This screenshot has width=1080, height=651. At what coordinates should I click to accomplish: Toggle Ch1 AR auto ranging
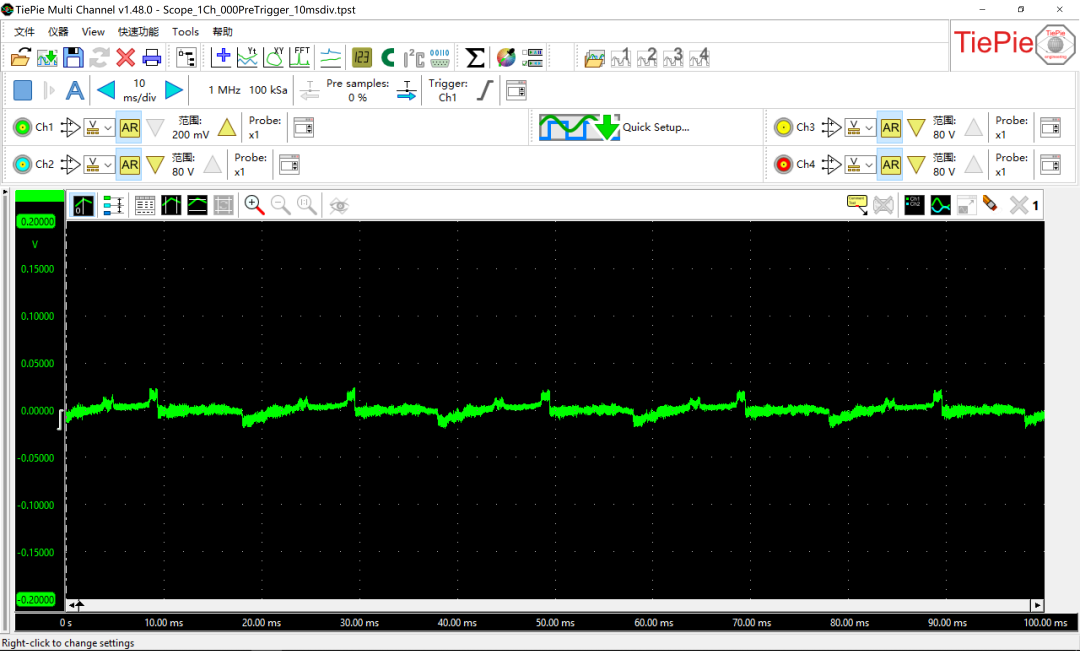pyautogui.click(x=129, y=127)
